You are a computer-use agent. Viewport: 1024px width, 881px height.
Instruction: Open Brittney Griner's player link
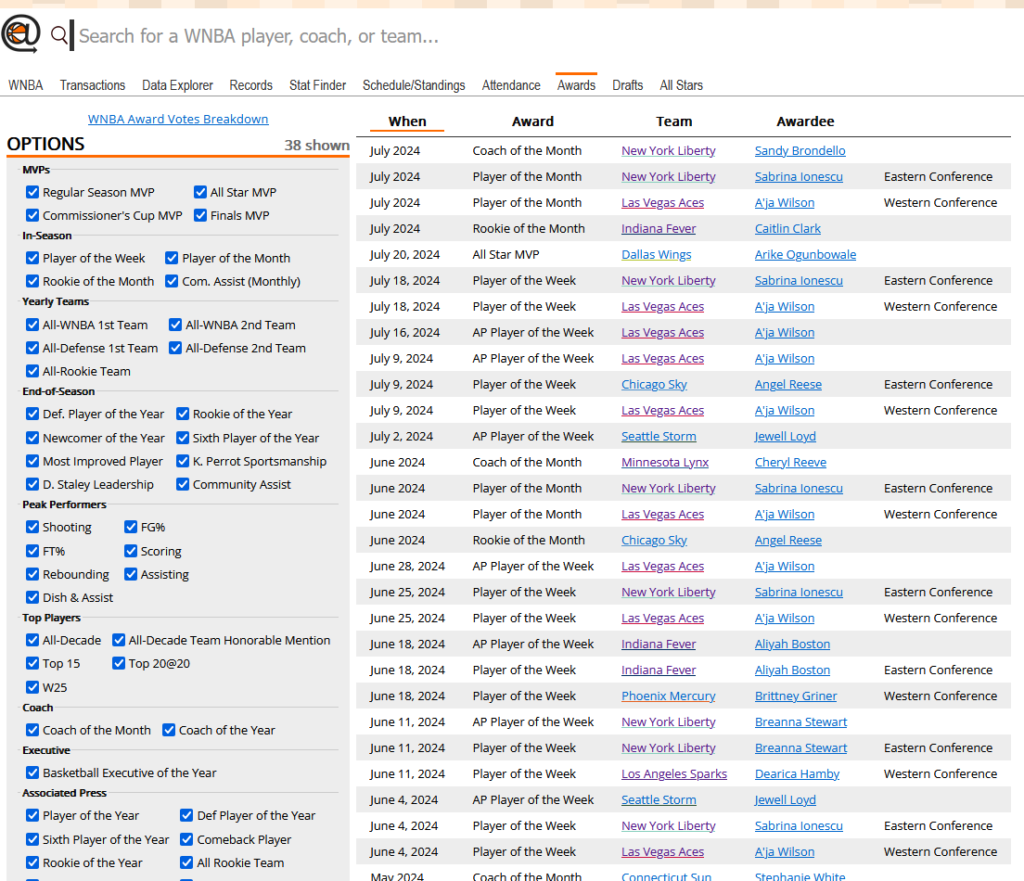tap(795, 696)
